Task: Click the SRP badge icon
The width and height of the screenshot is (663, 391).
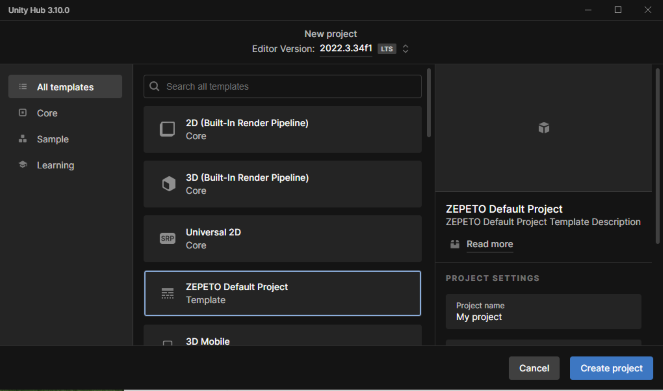Action: [x=167, y=238]
